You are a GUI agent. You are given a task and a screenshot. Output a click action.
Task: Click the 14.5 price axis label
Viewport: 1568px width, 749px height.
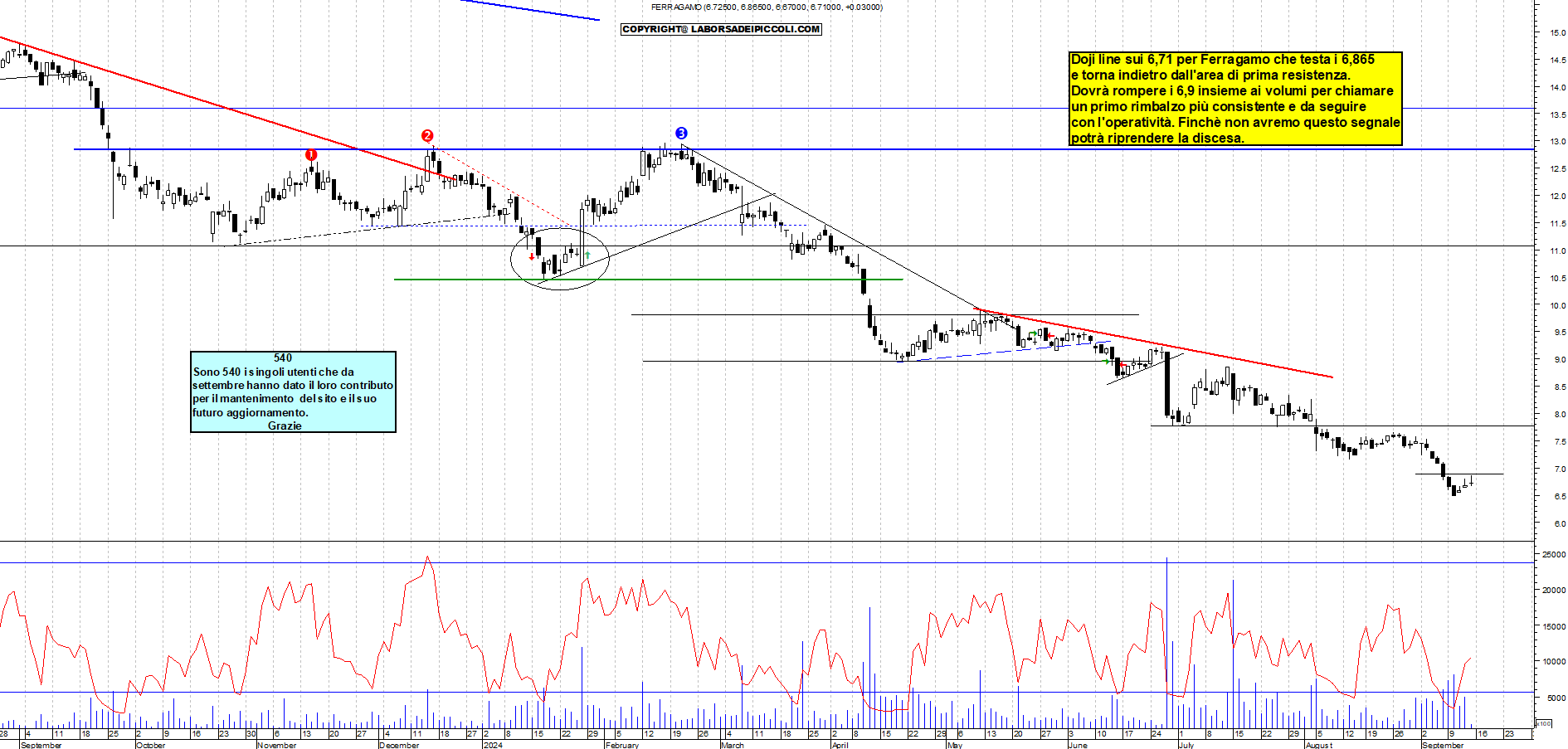pos(1557,61)
